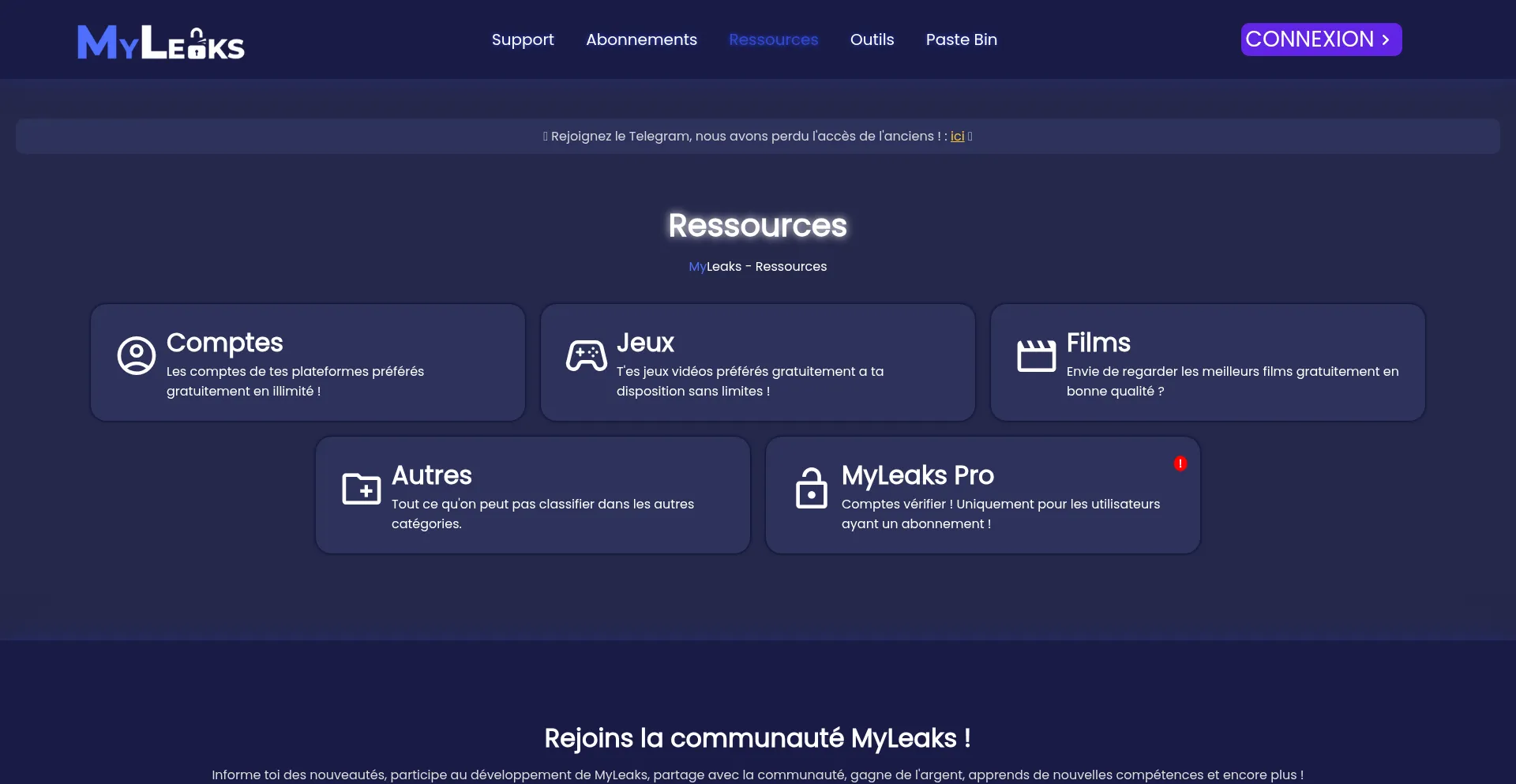Open the Comptes card title
The height and width of the screenshot is (784, 1516).
pos(224,343)
